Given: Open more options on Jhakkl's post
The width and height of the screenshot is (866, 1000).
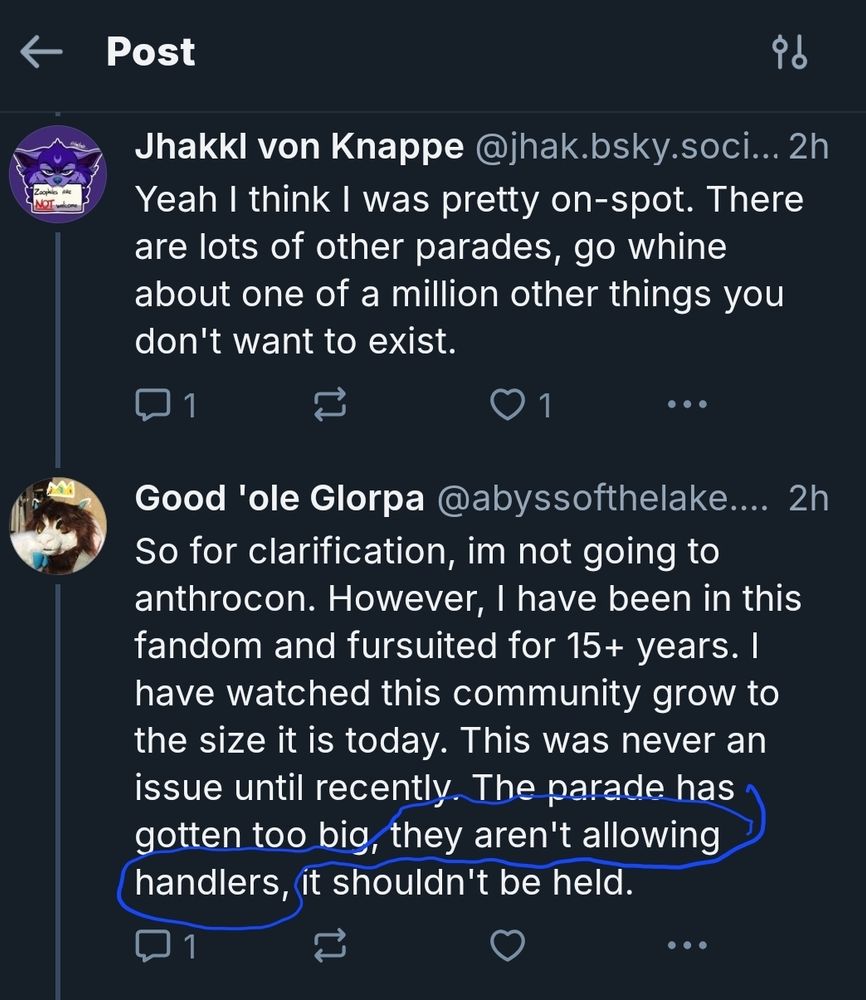Looking at the screenshot, I should [x=686, y=404].
